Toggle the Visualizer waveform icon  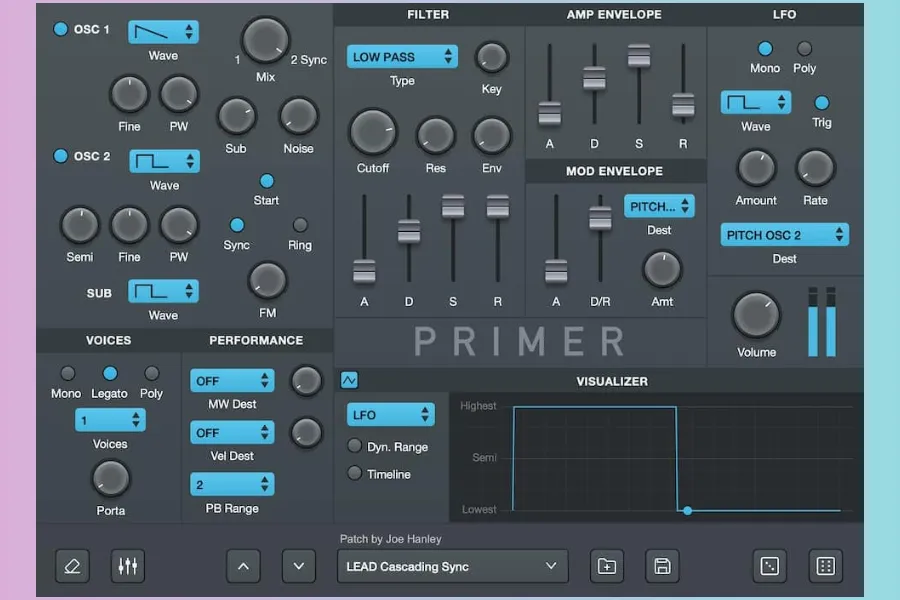[349, 380]
